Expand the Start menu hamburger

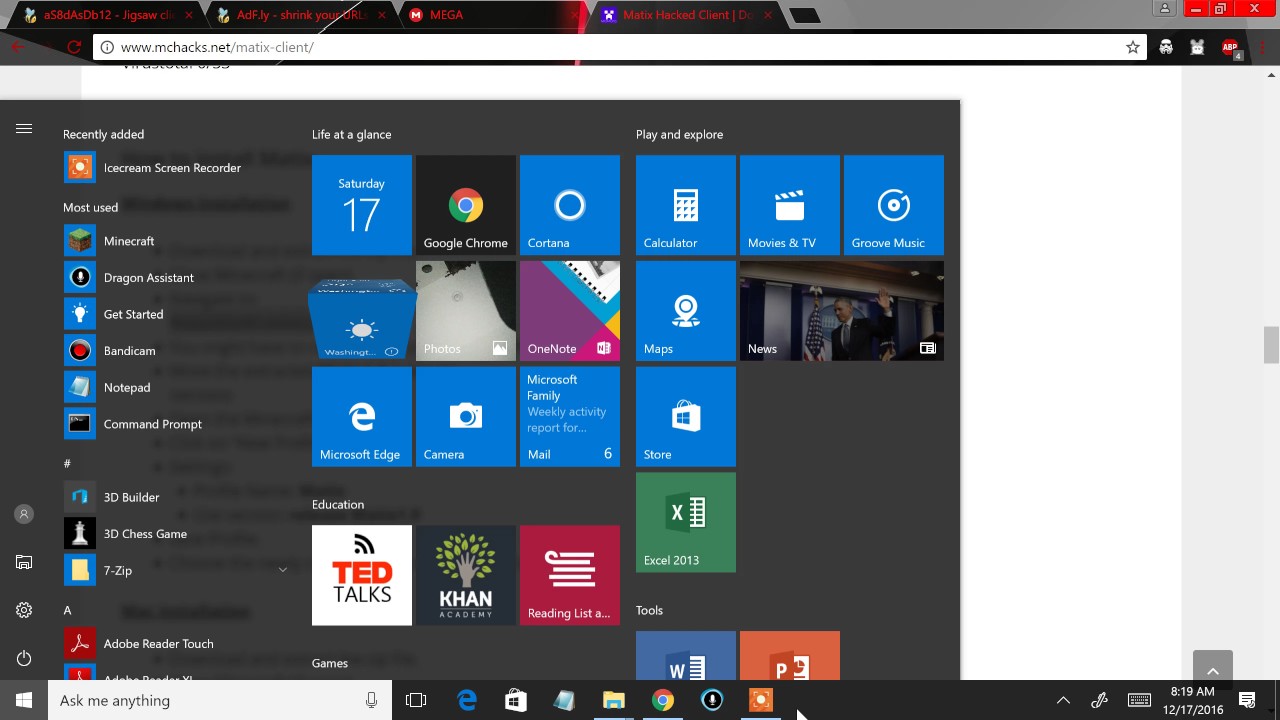pos(24,129)
